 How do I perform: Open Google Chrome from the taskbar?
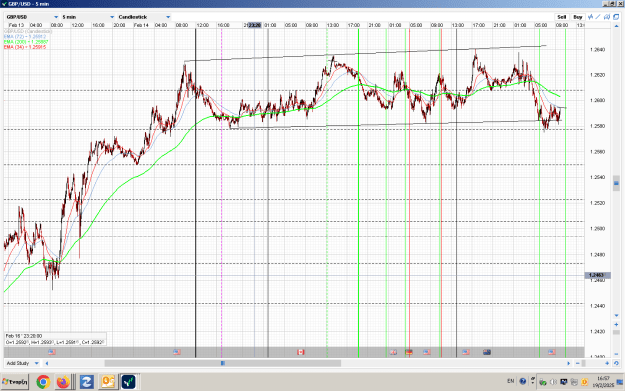click(43, 382)
